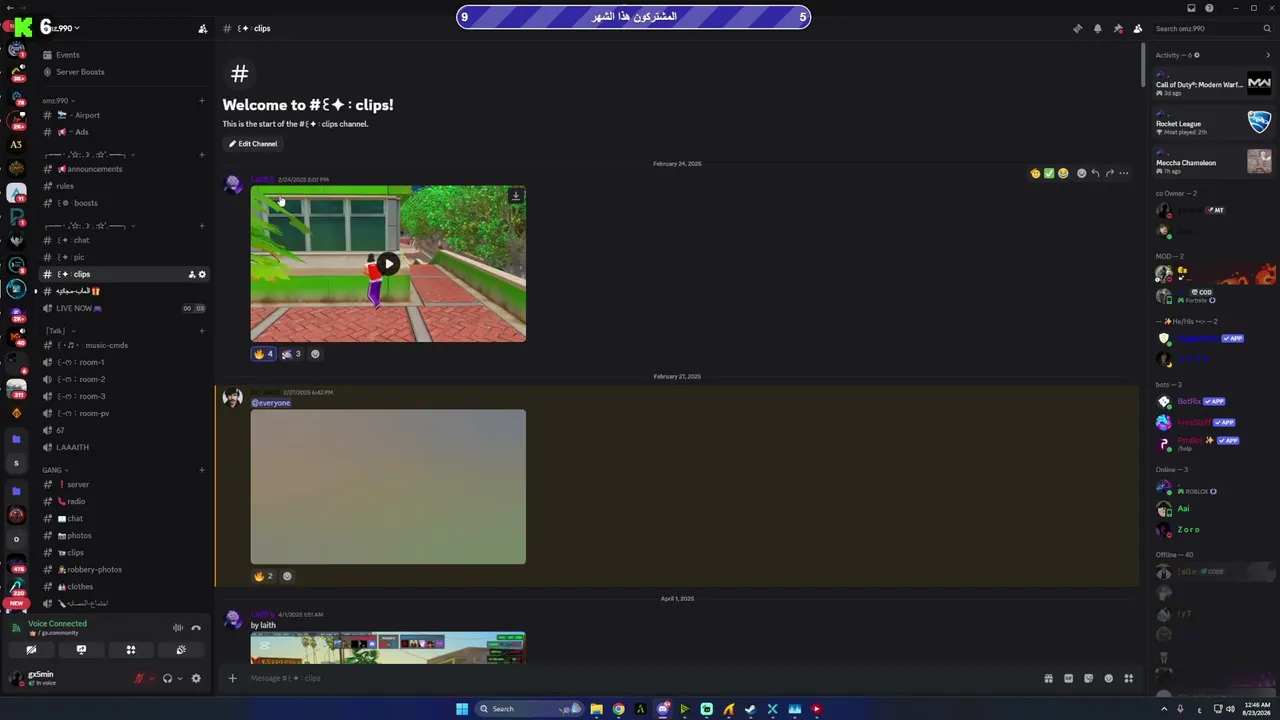Toggle the fire reaction with count 4
Image resolution: width=1280 pixels, height=720 pixels.
pos(263,354)
